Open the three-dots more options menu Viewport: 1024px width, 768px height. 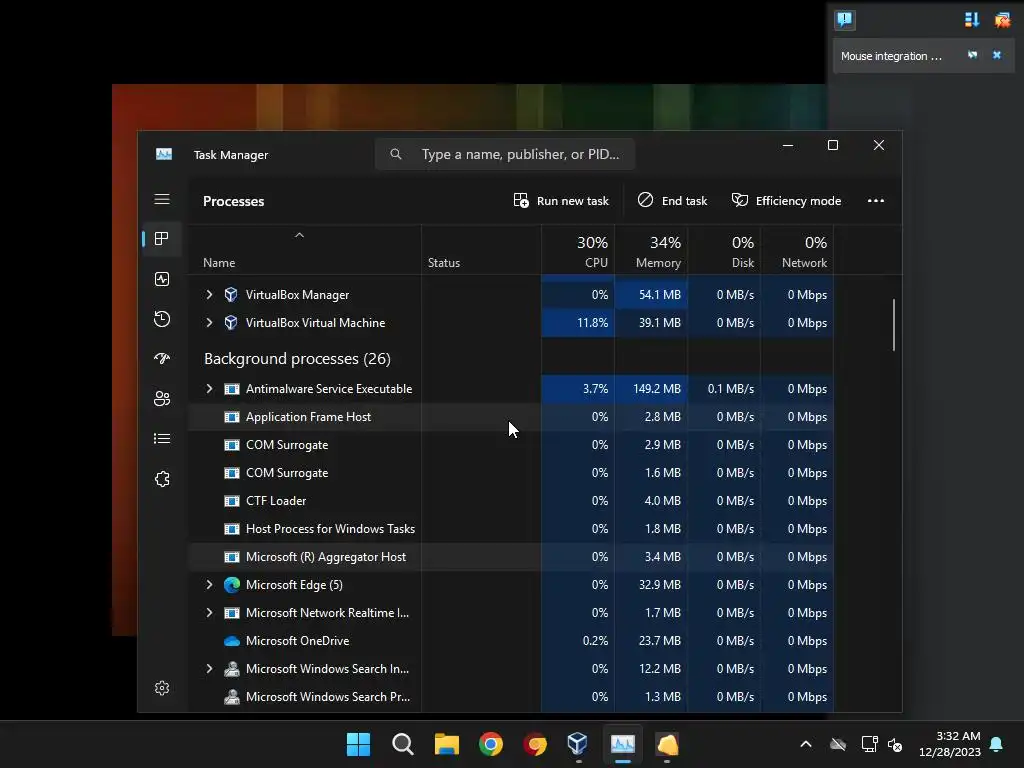(x=876, y=201)
